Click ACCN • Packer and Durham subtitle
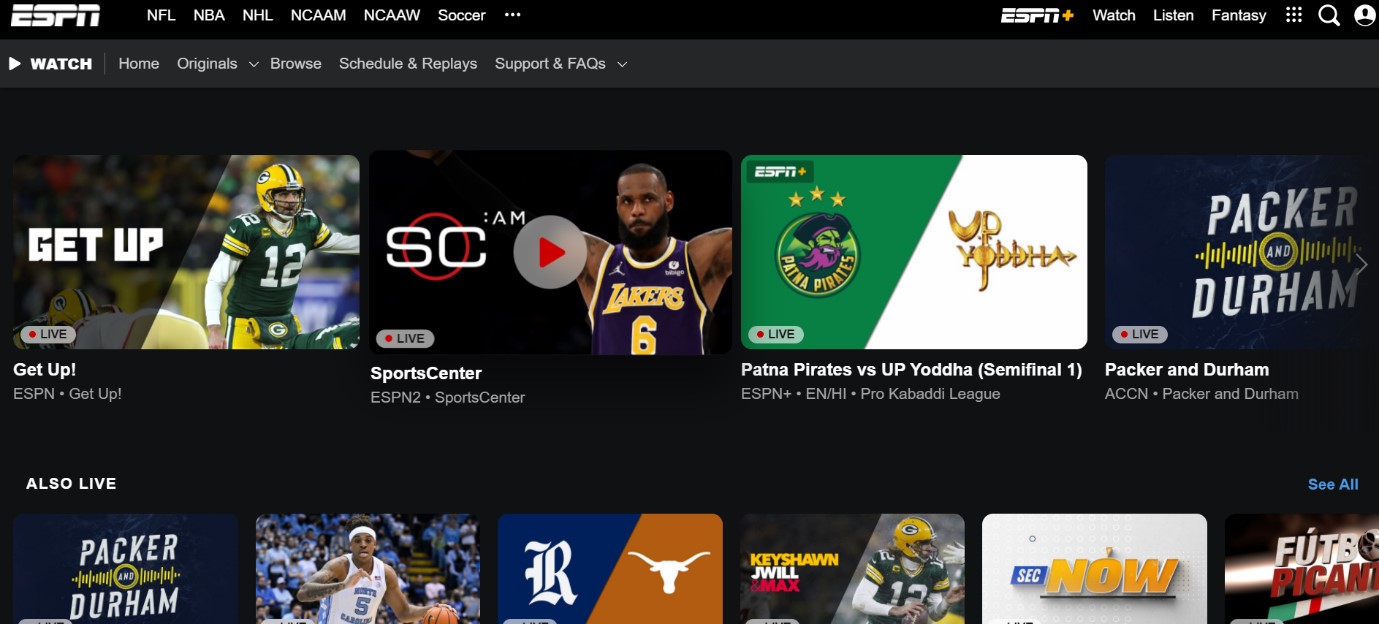The image size is (1379, 624). tap(1202, 393)
